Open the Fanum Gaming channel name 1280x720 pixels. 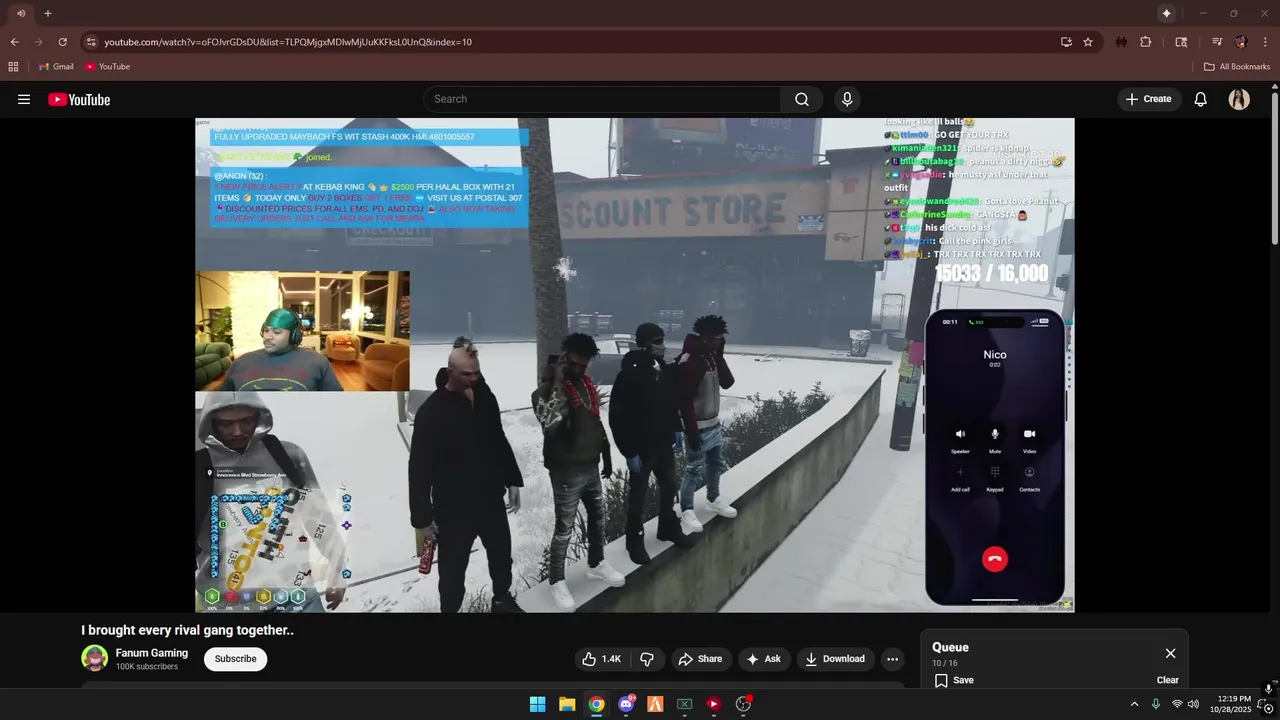click(152, 653)
